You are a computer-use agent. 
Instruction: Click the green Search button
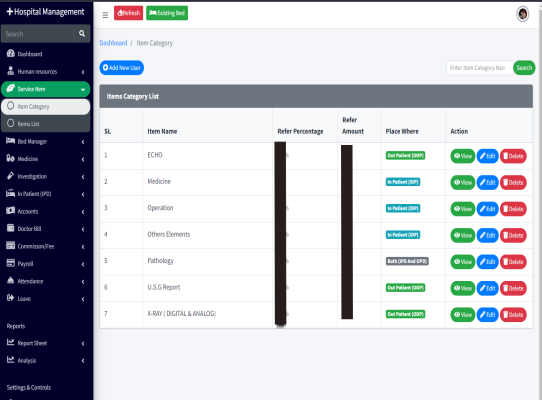pyautogui.click(x=524, y=68)
